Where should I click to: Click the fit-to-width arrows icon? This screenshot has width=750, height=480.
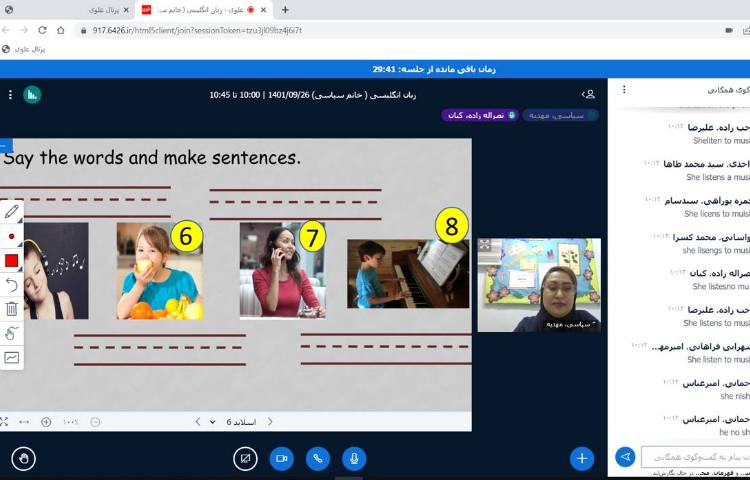click(24, 422)
